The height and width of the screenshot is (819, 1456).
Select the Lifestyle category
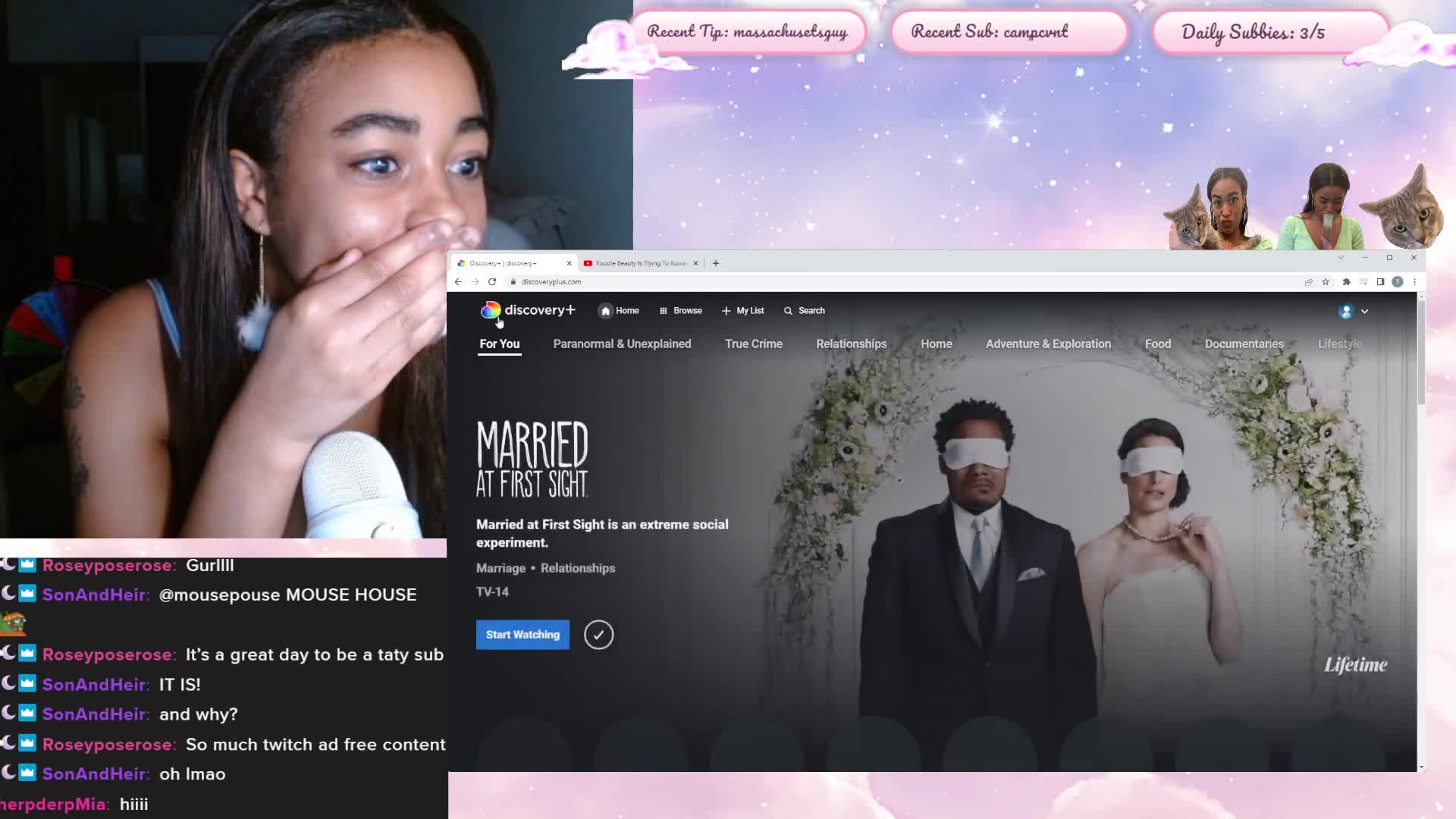tap(1339, 344)
